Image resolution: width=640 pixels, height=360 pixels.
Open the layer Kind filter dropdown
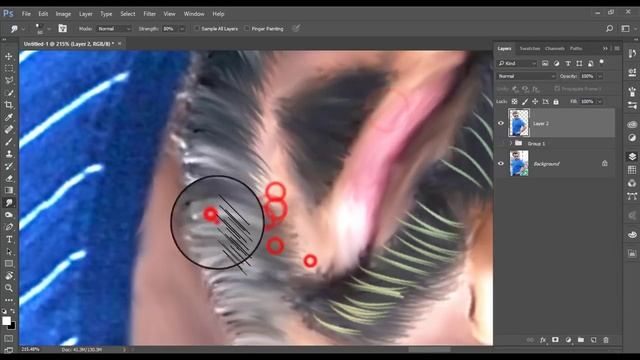click(x=517, y=63)
